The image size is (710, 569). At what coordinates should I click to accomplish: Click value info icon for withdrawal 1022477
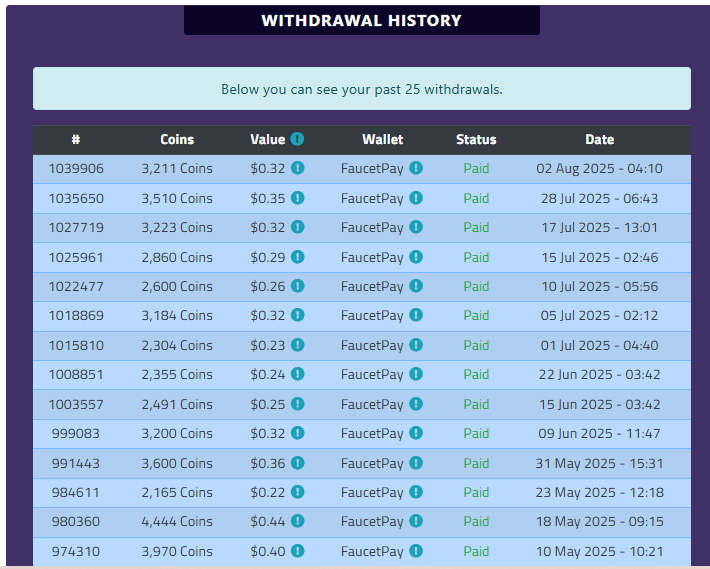[297, 286]
